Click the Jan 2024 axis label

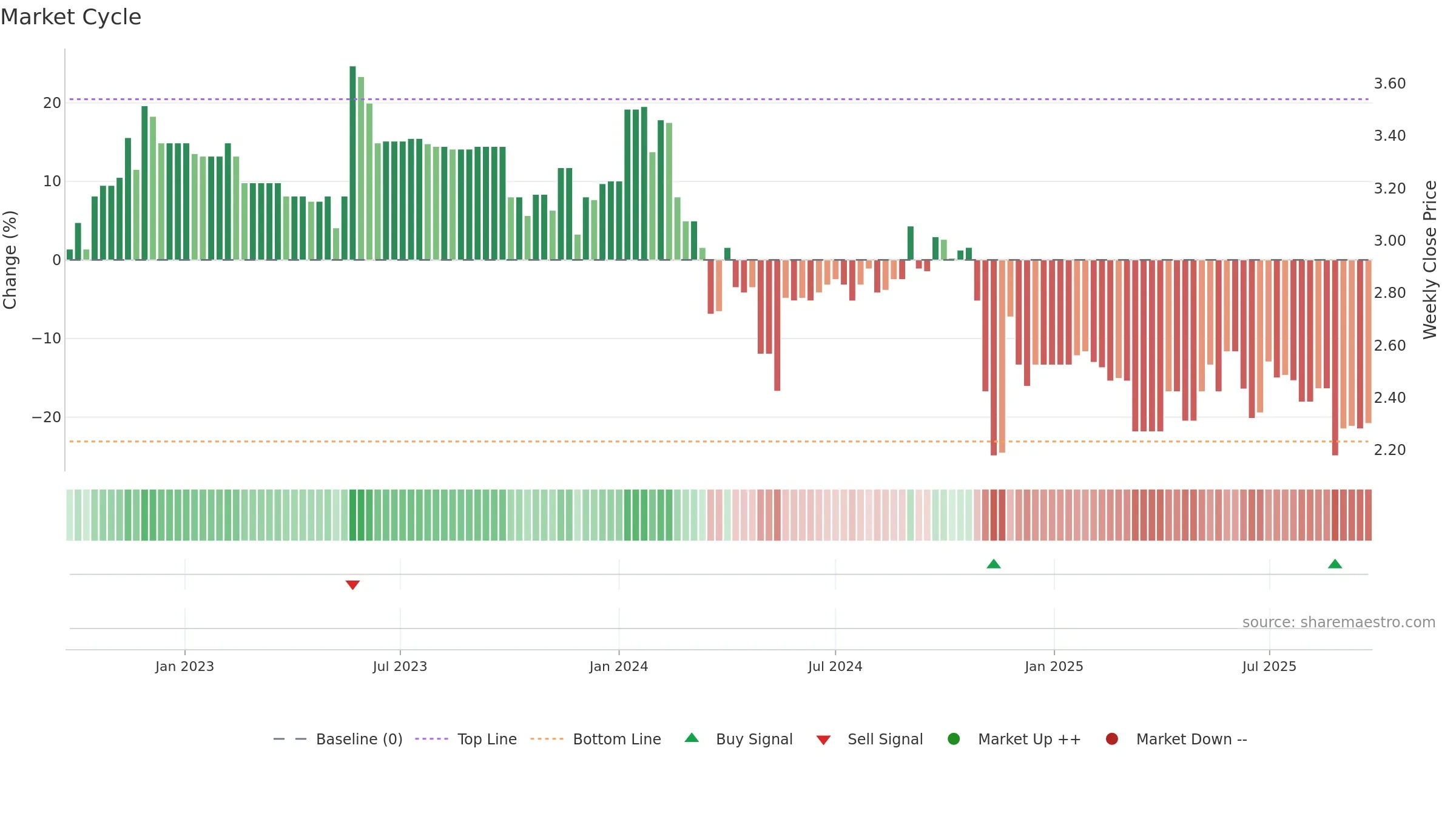pyautogui.click(x=619, y=666)
